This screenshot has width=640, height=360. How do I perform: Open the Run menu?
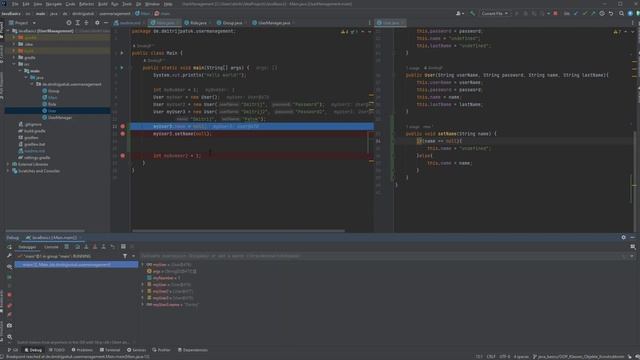click(115, 4)
